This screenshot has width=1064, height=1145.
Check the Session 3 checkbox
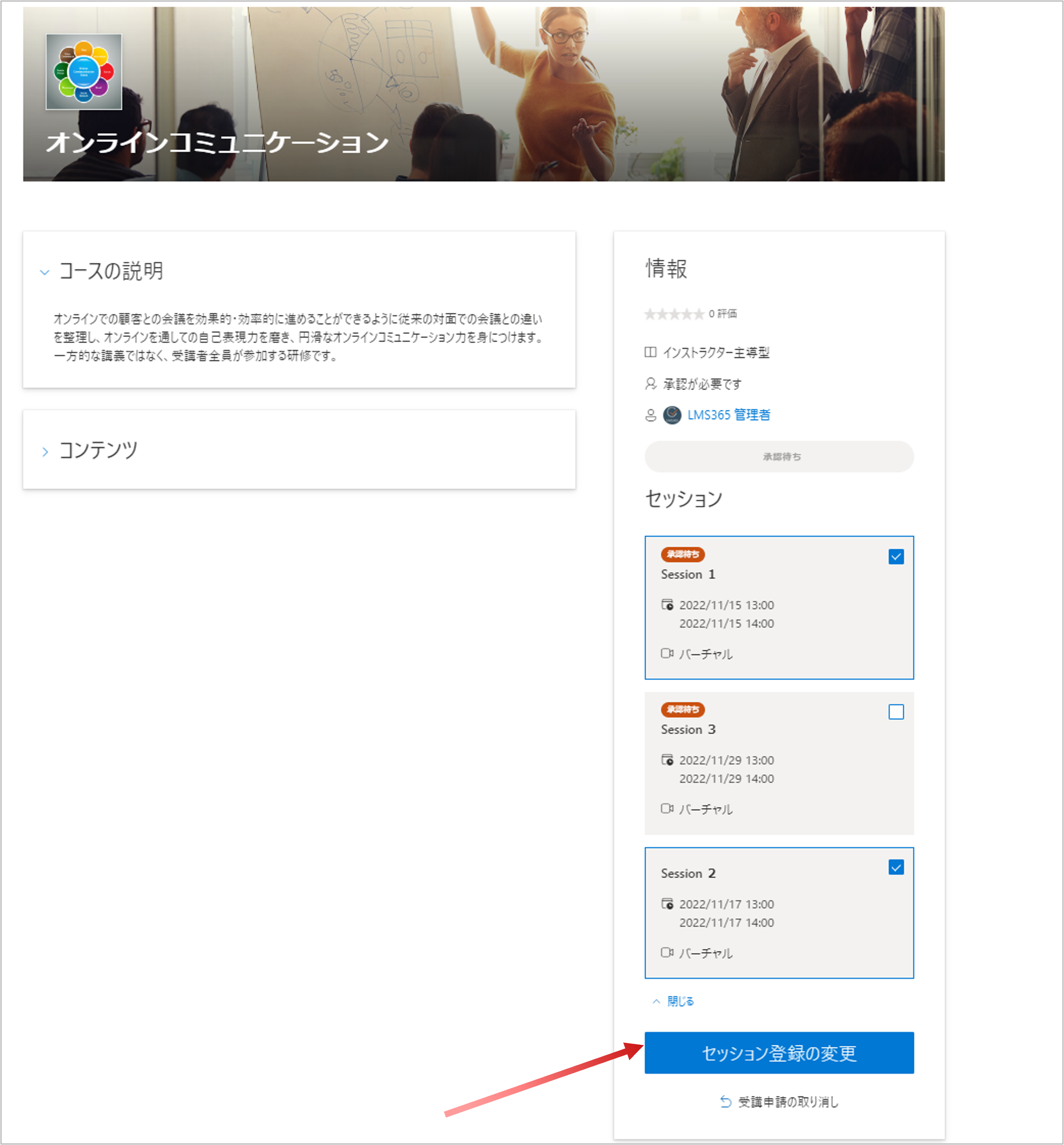896,712
